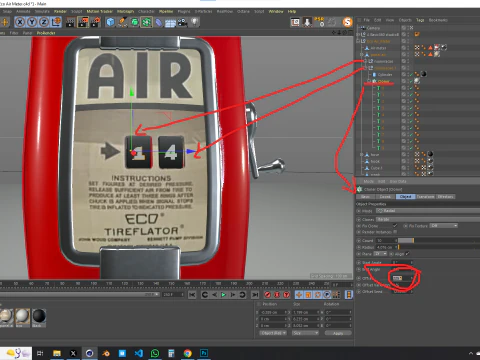Select the black material swatch
The width and height of the screenshot is (480, 360).
tap(39, 315)
